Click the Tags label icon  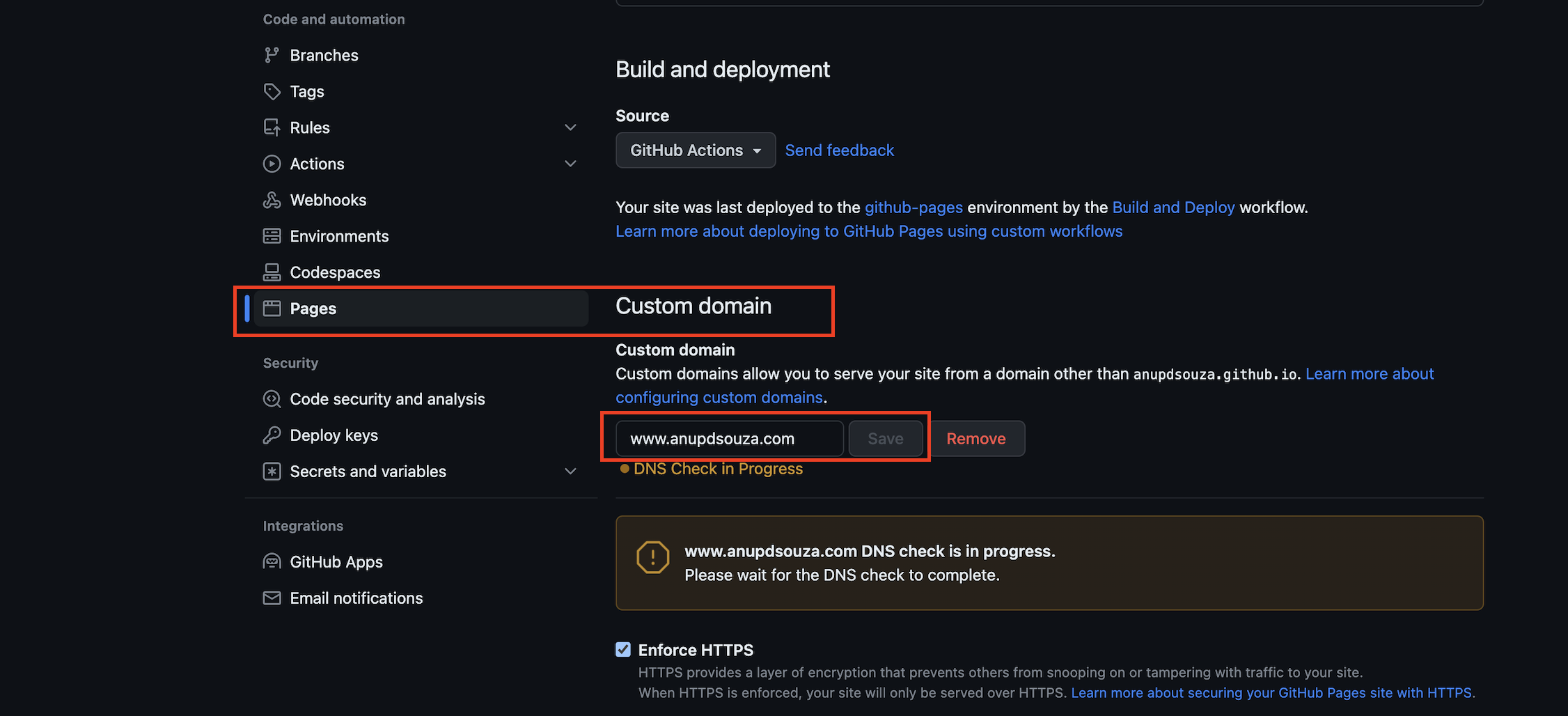(272, 91)
